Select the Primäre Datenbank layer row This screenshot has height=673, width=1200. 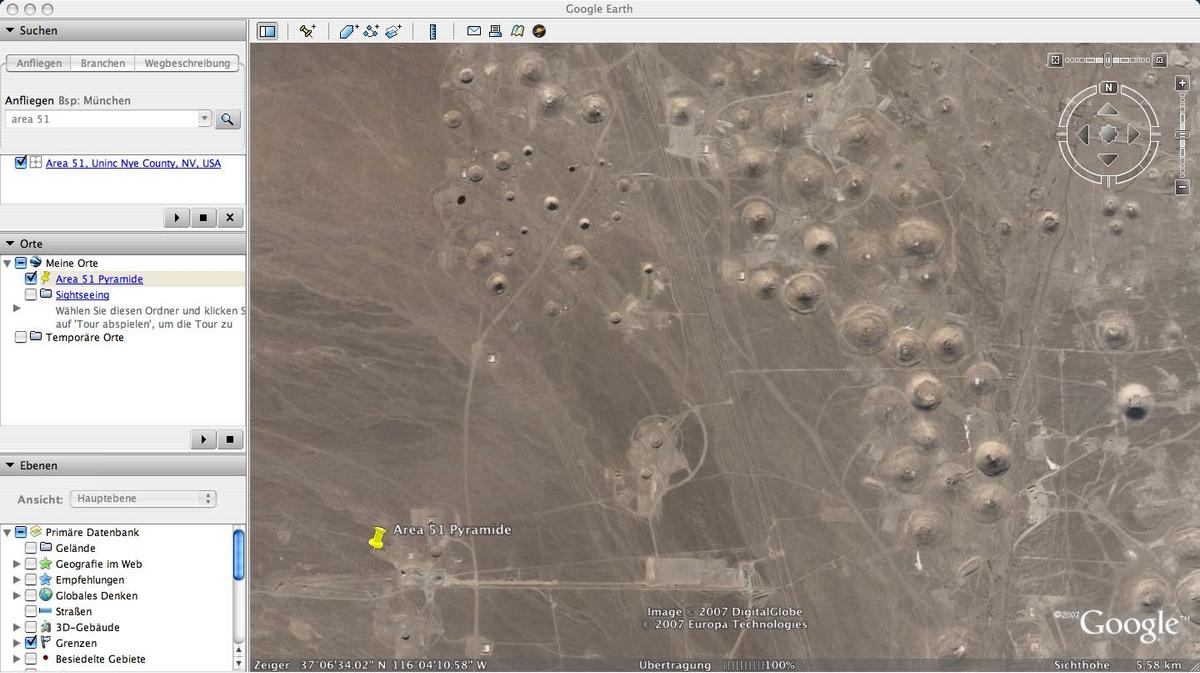coord(92,532)
